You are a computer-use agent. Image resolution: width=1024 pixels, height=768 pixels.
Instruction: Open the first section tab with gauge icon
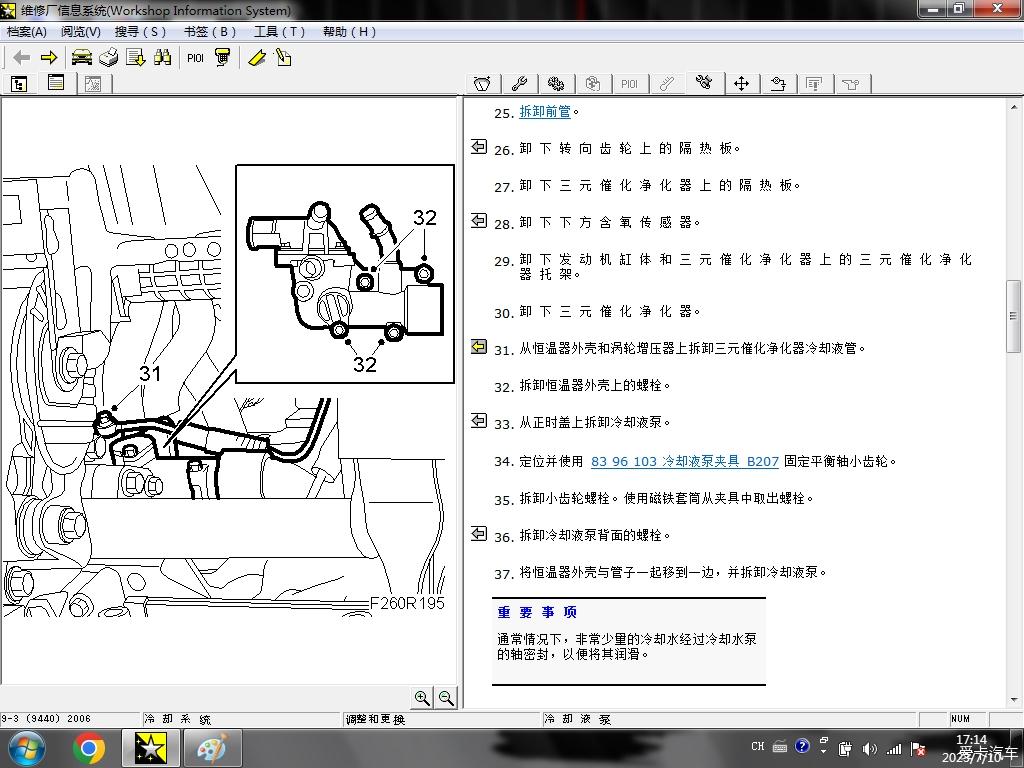click(x=483, y=84)
